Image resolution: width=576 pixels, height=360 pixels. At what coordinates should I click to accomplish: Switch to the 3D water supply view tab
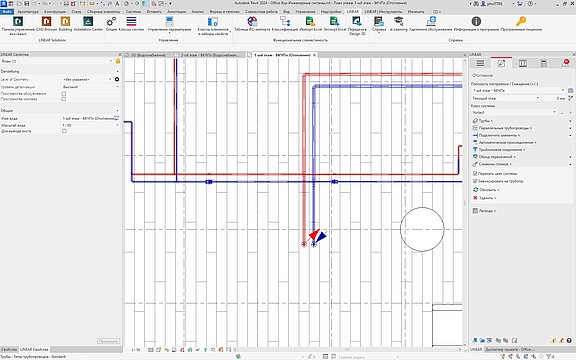coord(148,55)
